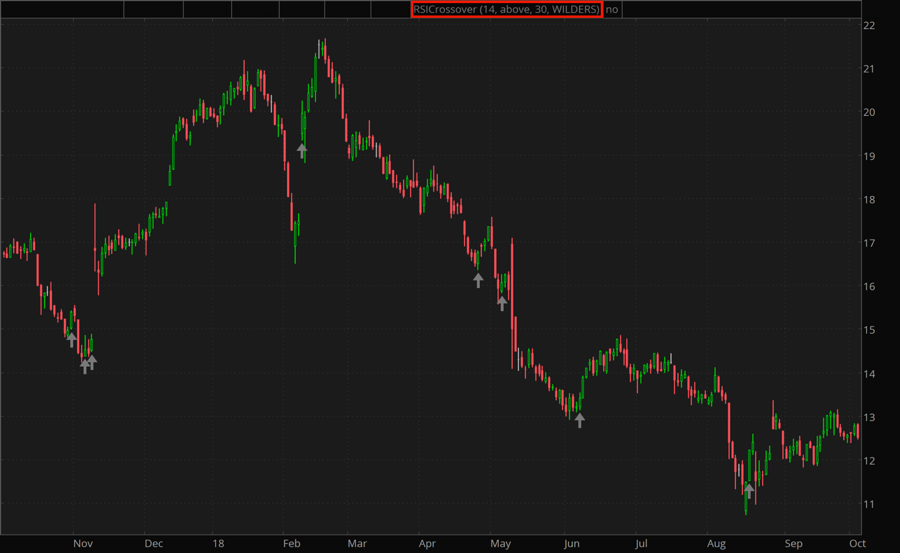Screen dimensions: 900x553
Task: Click the year '18' label on time axis
Action: click(217, 544)
